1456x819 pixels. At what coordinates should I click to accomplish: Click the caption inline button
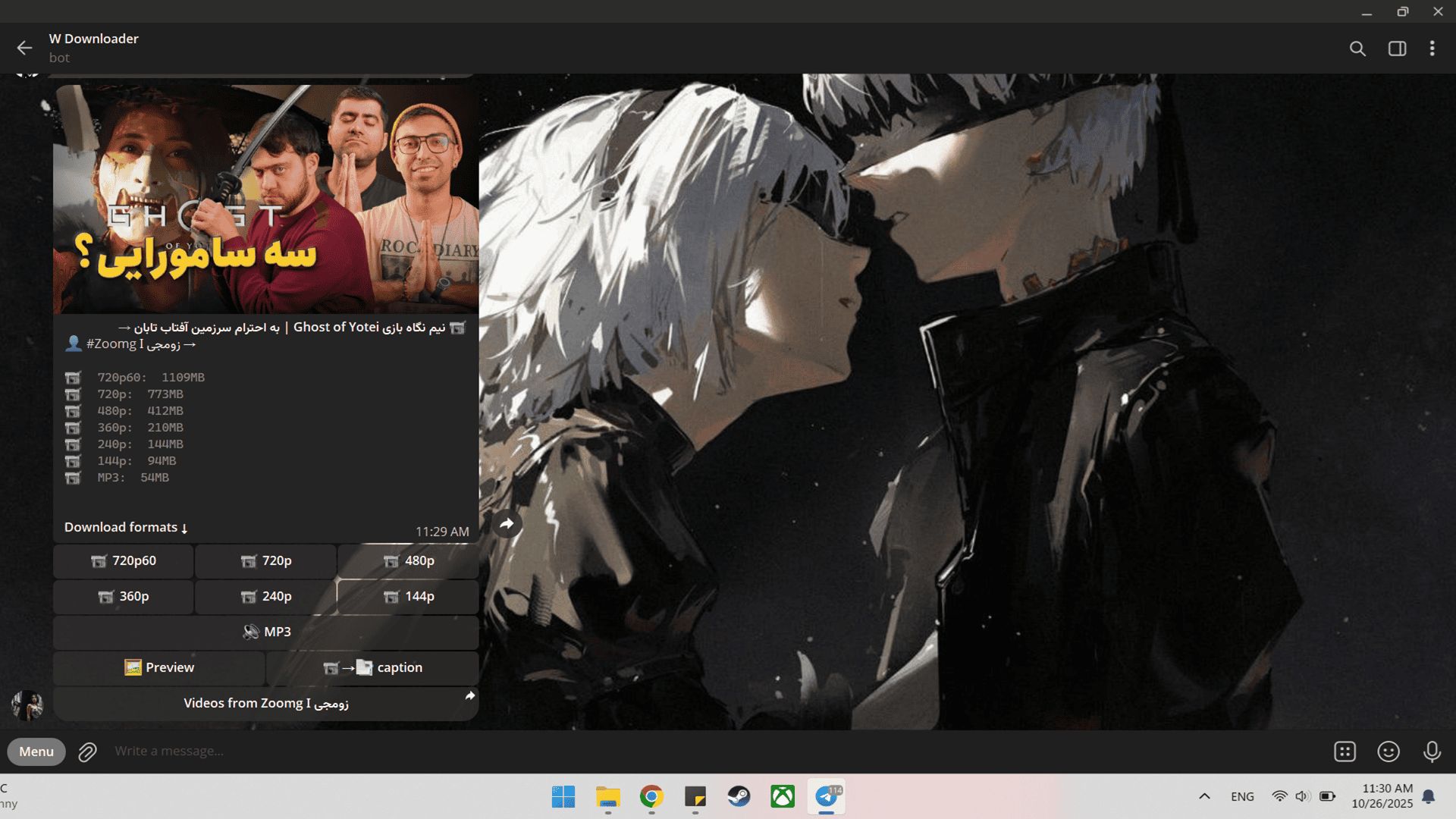click(372, 667)
